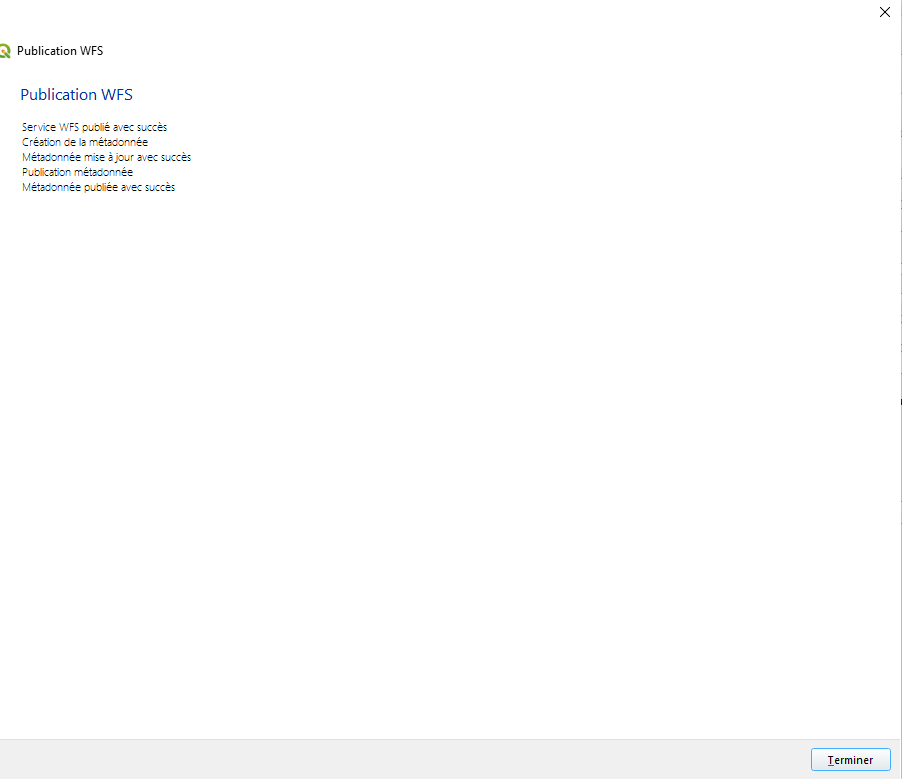Click 'Création de la métadonnée' line
902x779 pixels.
(x=85, y=142)
